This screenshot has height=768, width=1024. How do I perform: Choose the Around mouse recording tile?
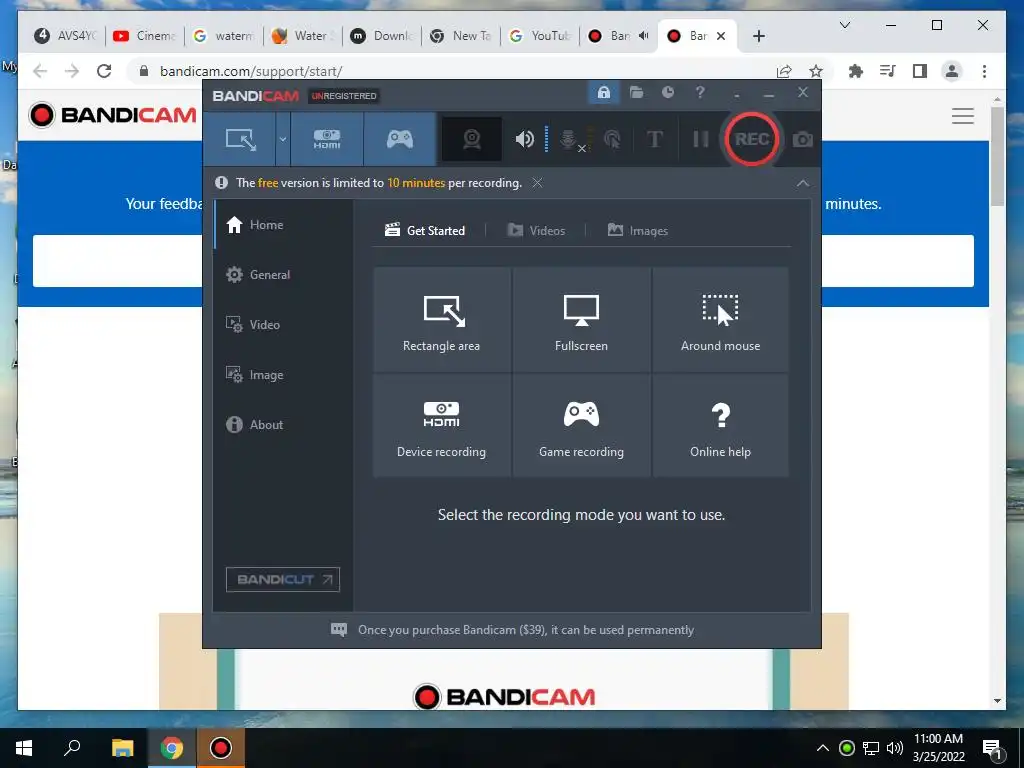point(720,320)
